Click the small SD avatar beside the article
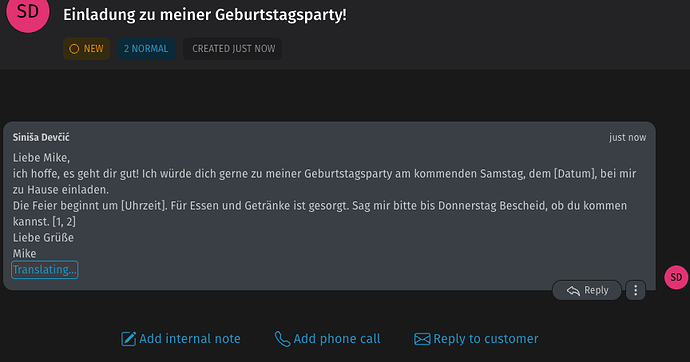The image size is (690, 362). pos(676,277)
